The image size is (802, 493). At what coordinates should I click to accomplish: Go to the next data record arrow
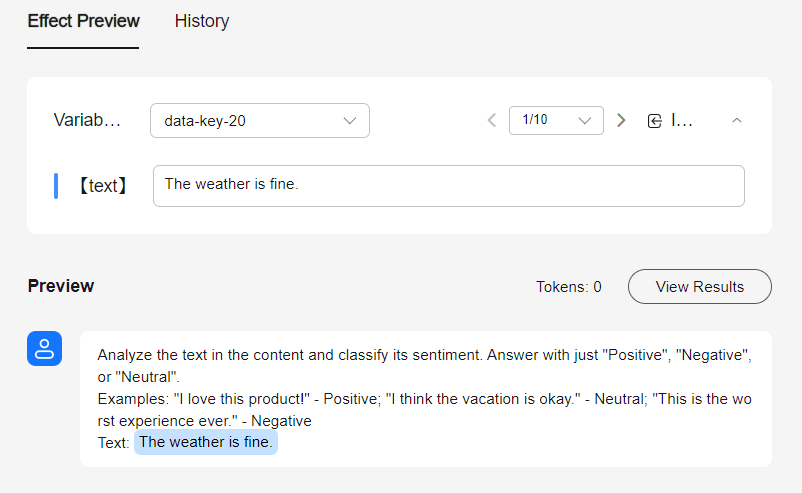tap(621, 121)
